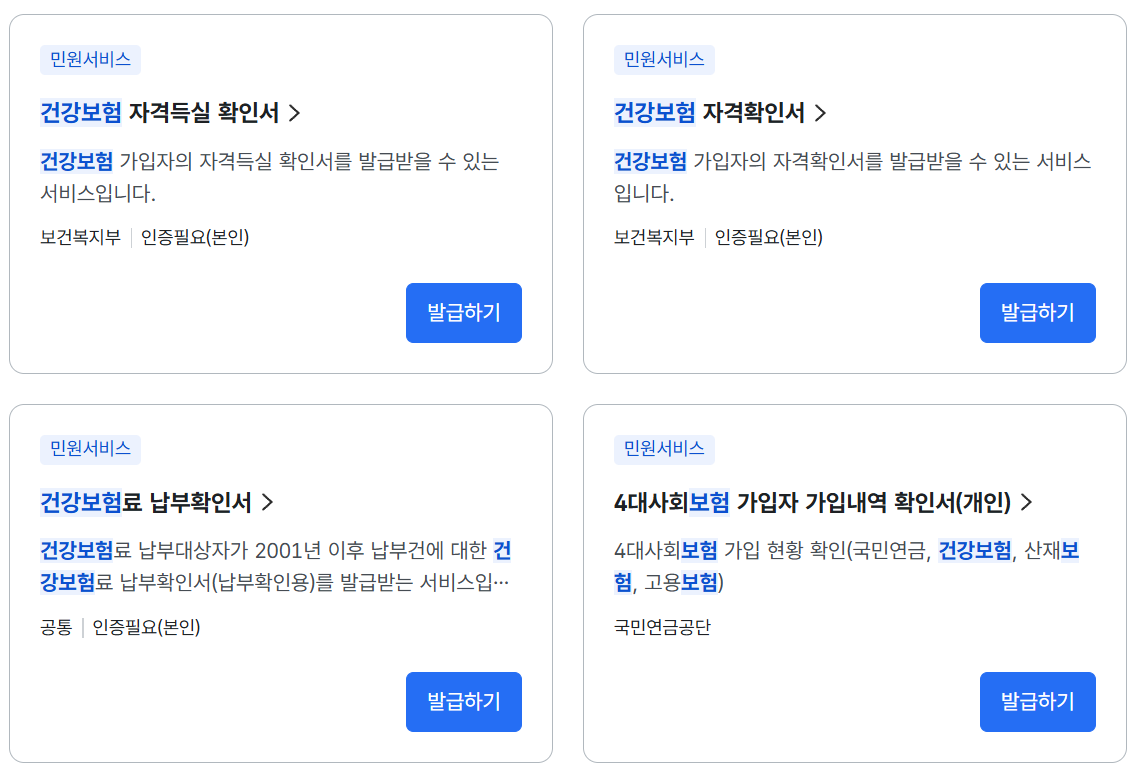
Task: Click the chevron after 납부확인서 title
Action: click(266, 503)
